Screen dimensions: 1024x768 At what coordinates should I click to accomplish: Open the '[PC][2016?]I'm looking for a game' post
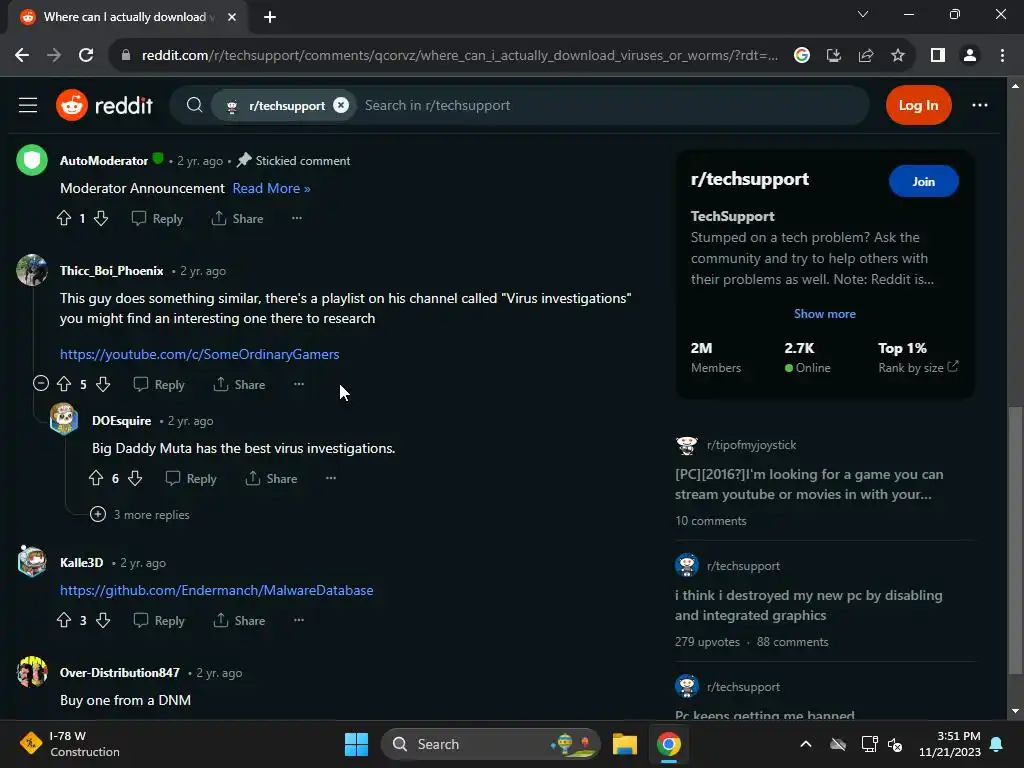click(x=809, y=484)
